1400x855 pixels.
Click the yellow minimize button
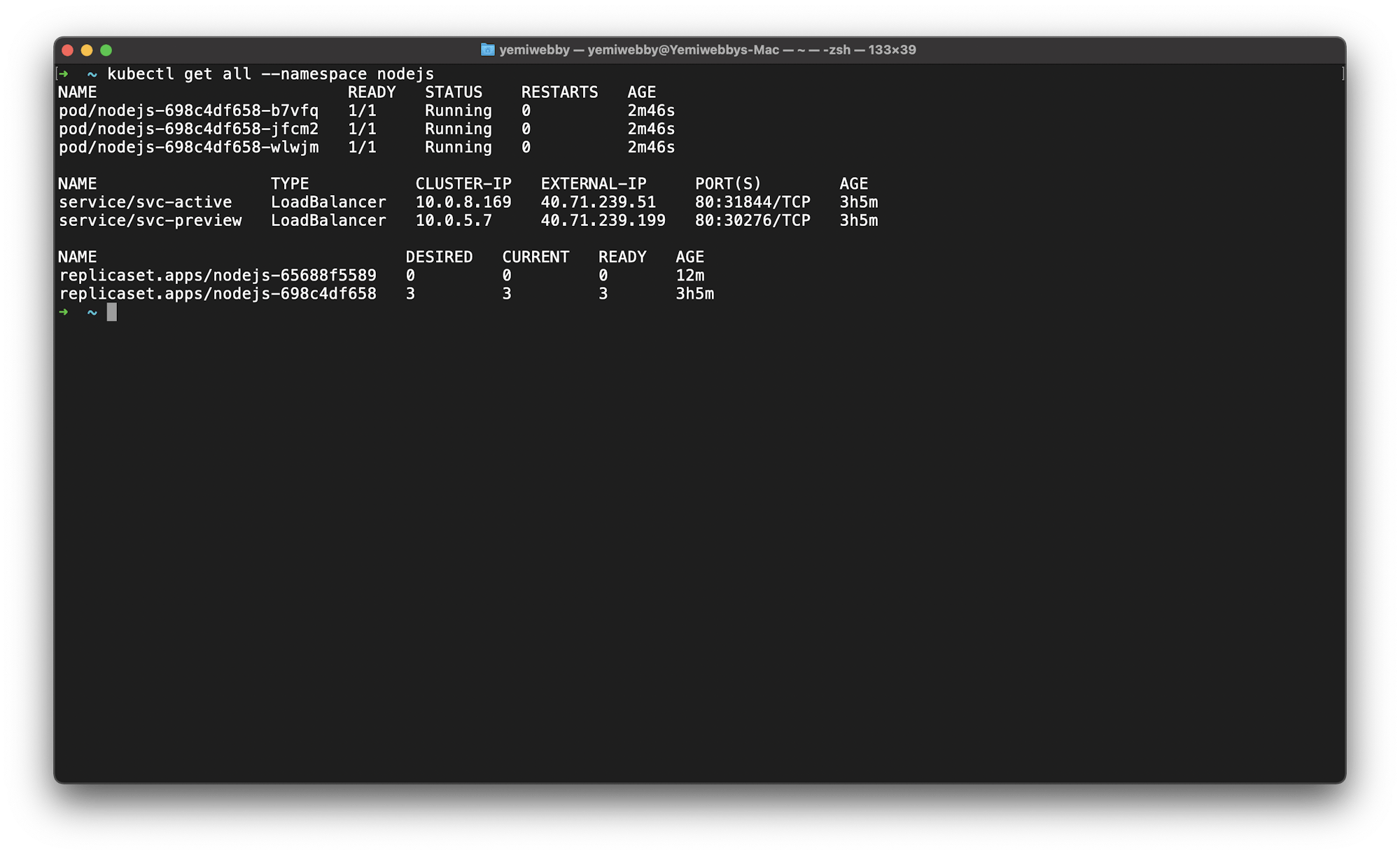[x=86, y=50]
